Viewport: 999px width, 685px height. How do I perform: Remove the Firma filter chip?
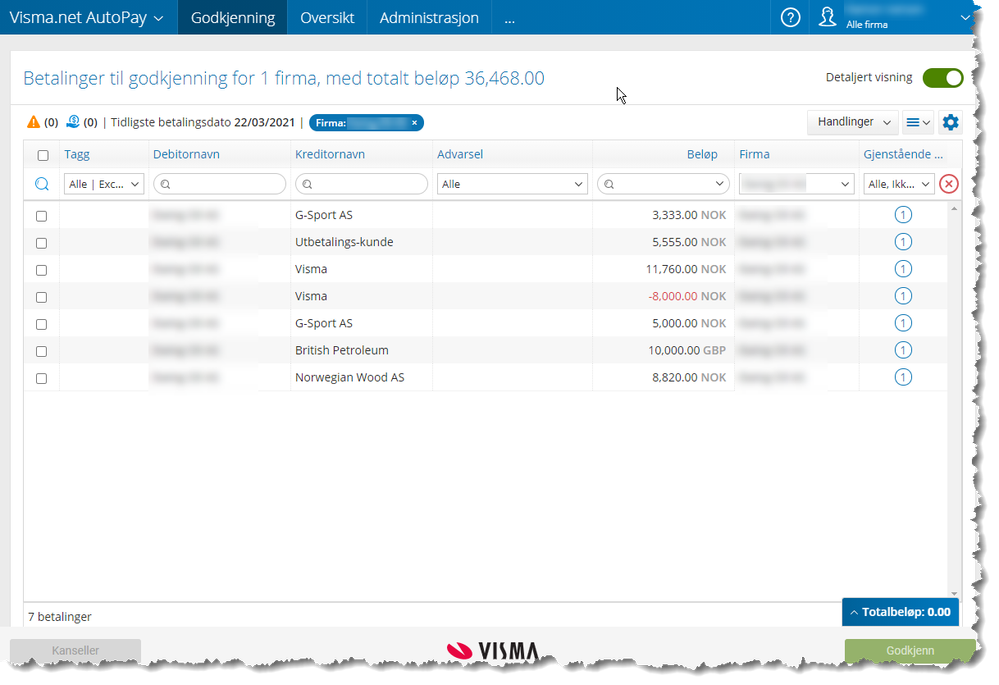coord(414,123)
